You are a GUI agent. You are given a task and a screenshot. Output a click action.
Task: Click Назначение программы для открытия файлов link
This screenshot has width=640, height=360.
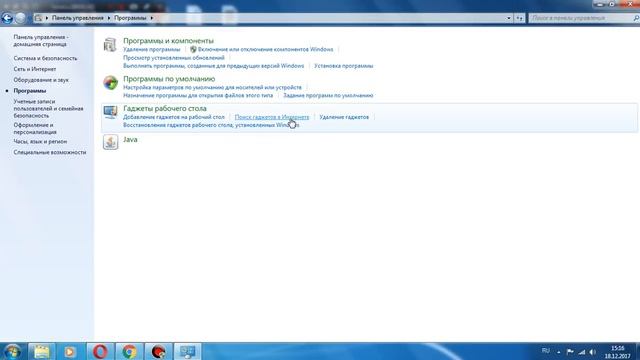click(x=198, y=96)
